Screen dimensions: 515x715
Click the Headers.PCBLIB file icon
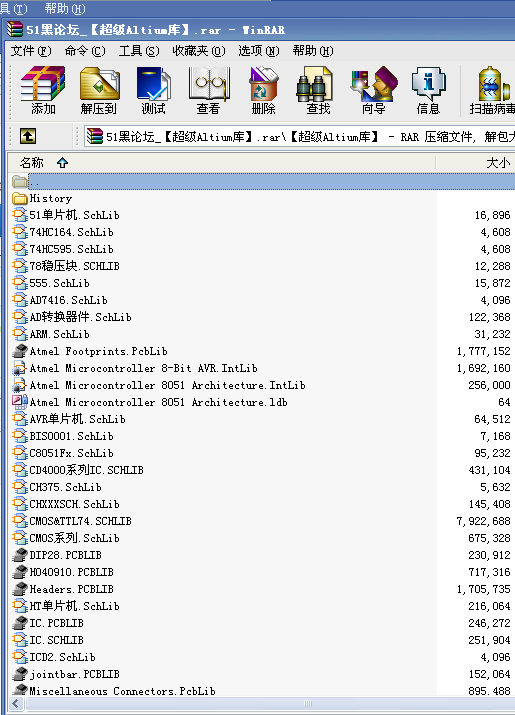[x=20, y=589]
